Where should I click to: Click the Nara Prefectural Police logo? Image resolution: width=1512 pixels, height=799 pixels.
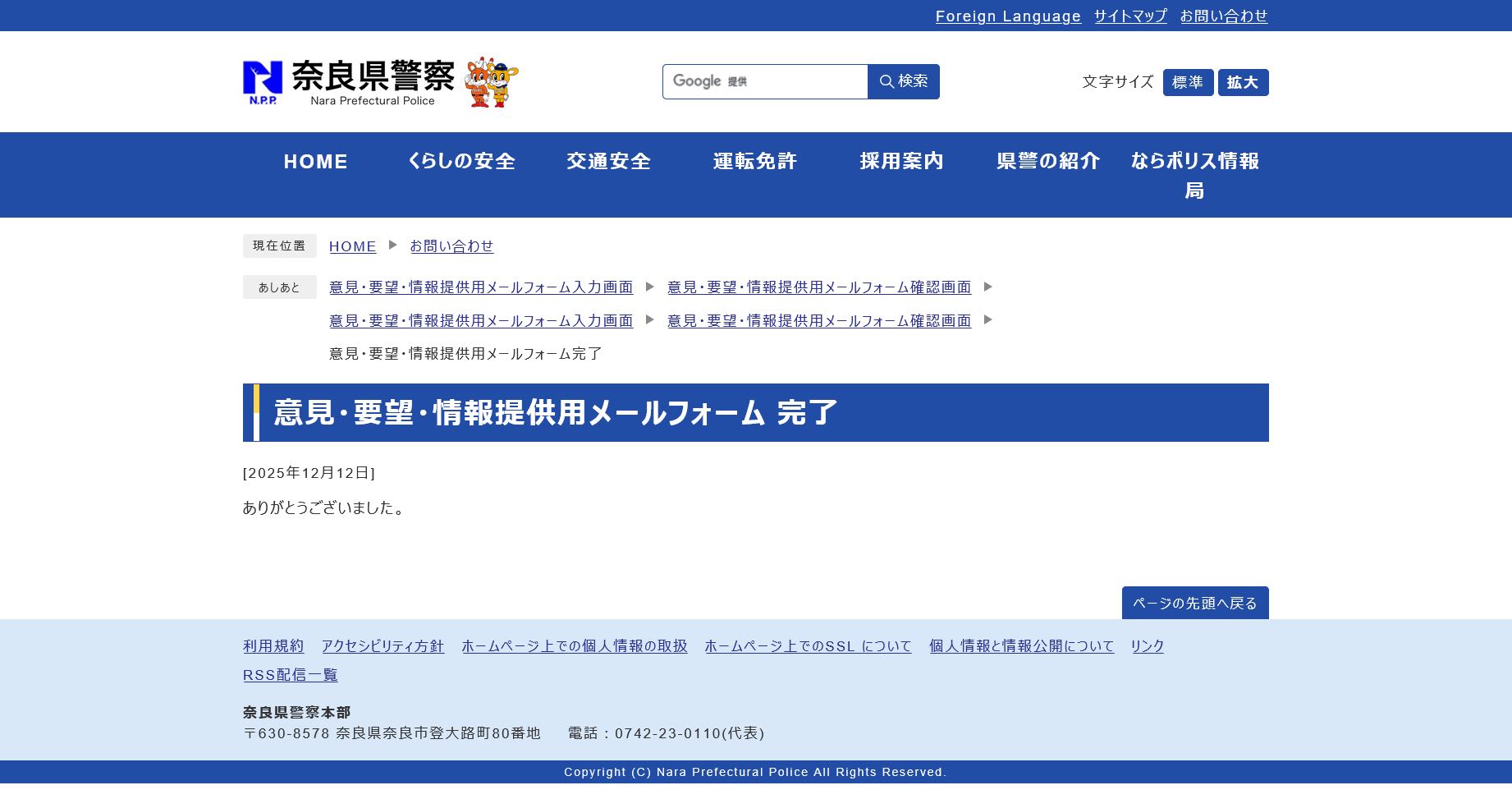click(x=349, y=82)
